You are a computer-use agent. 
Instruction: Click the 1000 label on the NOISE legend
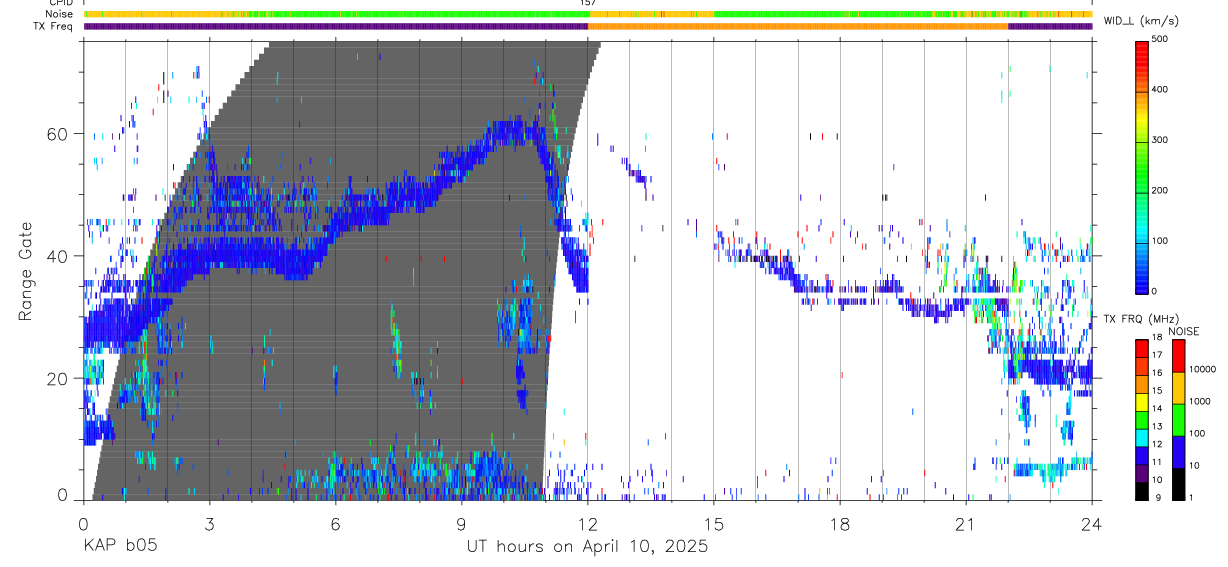[1200, 401]
